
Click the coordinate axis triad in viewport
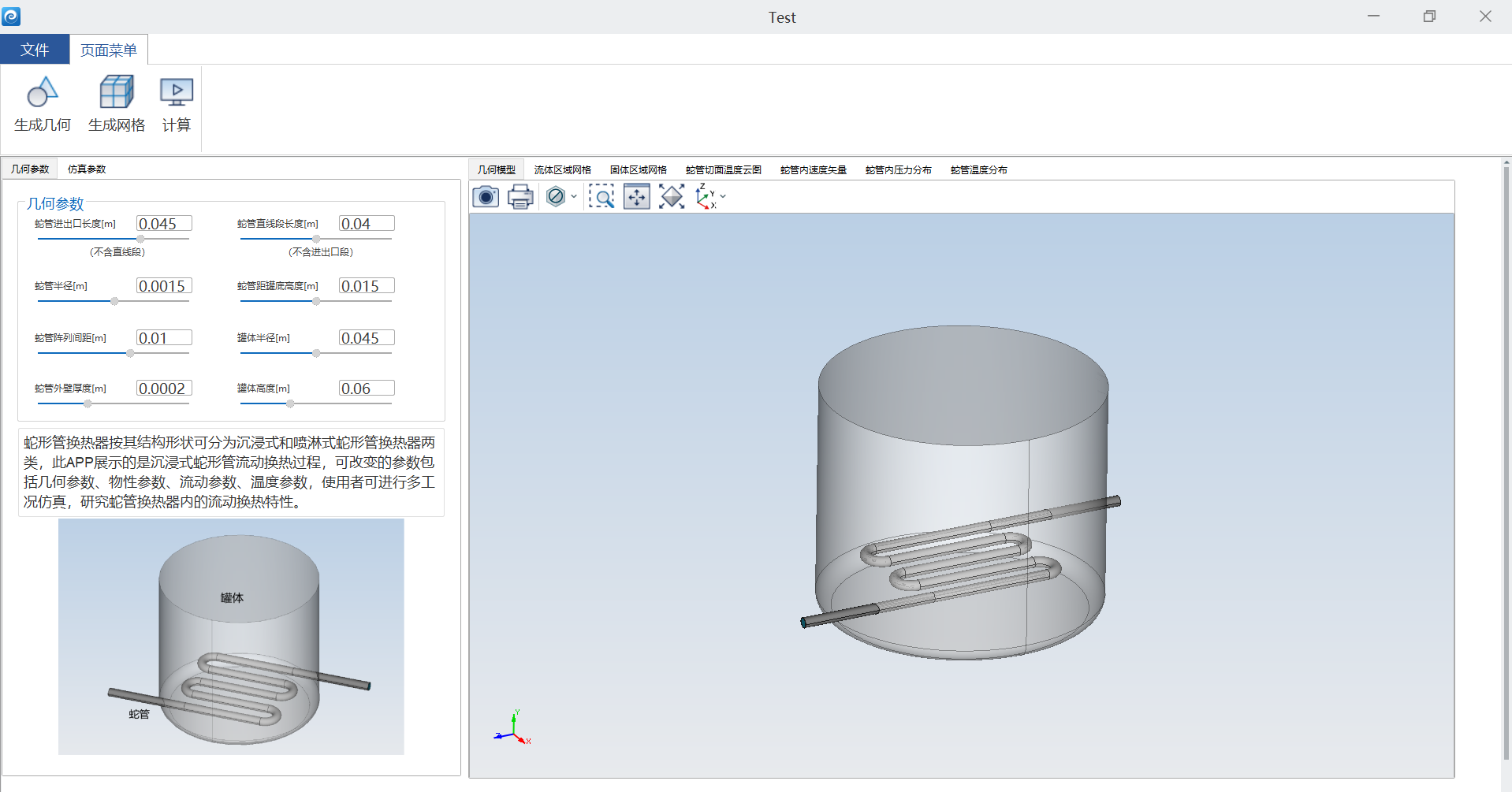pos(512,728)
